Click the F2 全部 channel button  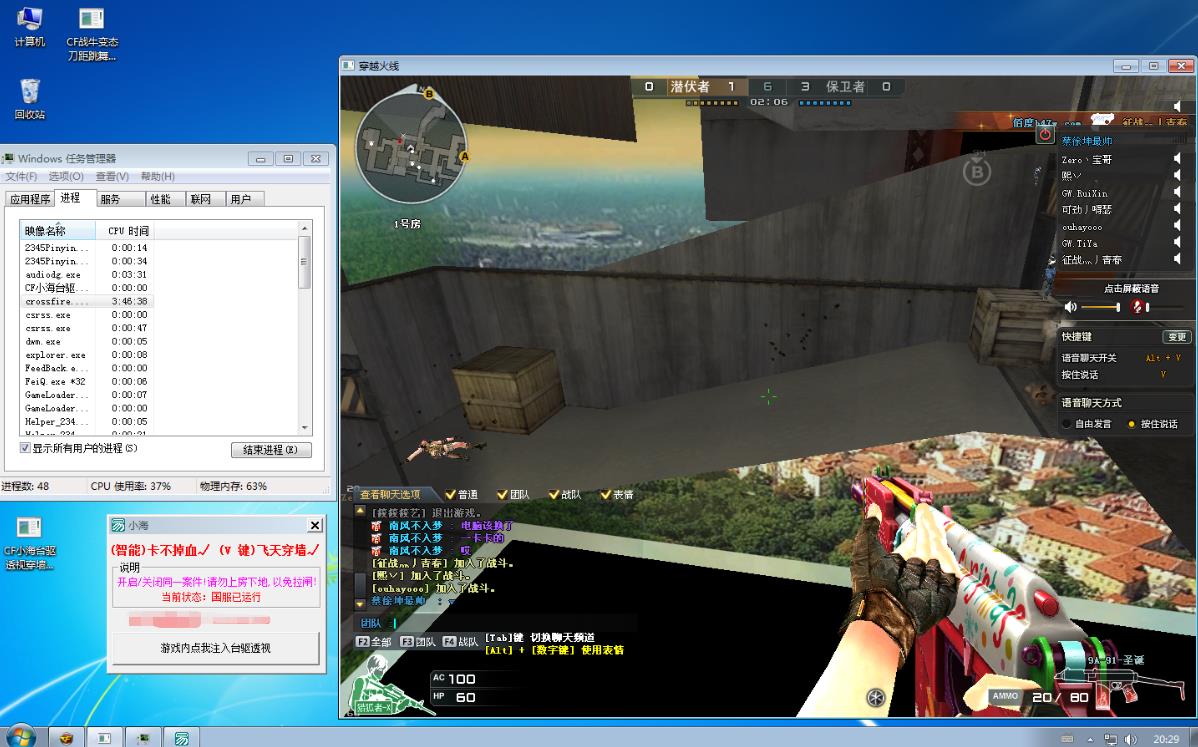[x=374, y=642]
